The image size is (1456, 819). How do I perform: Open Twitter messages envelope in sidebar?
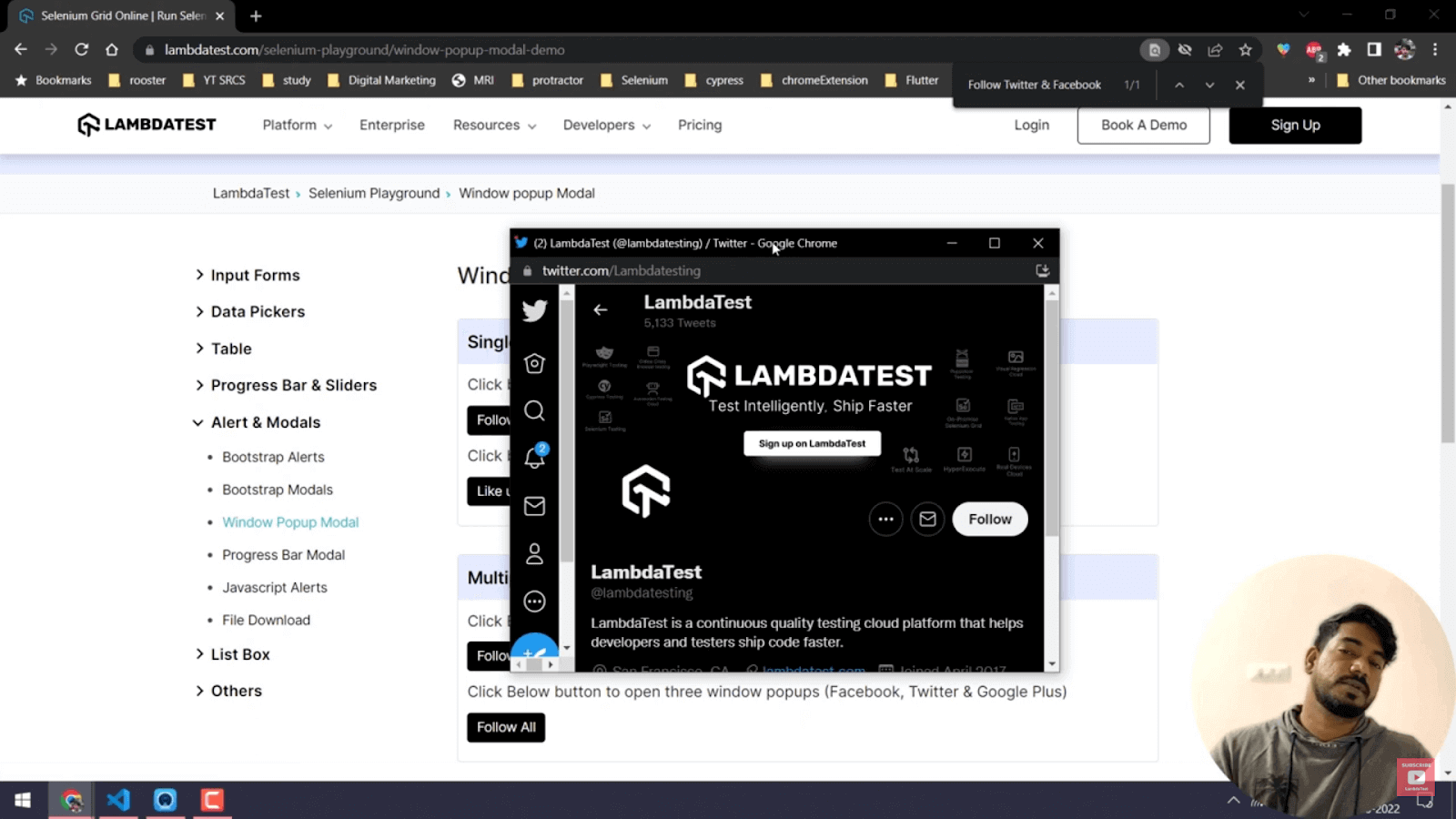pyautogui.click(x=535, y=506)
